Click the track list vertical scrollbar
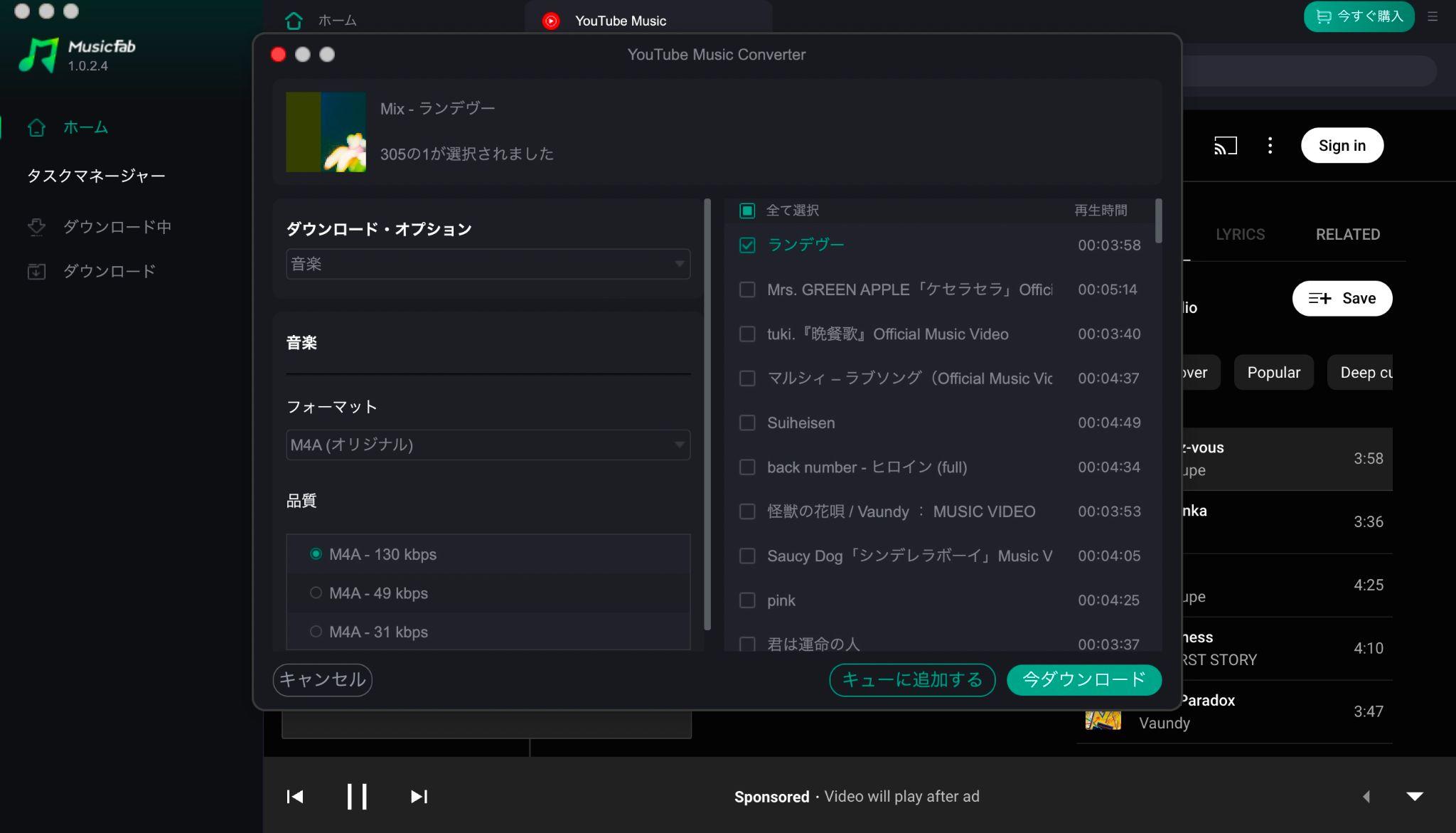1456x833 pixels. 1159,221
